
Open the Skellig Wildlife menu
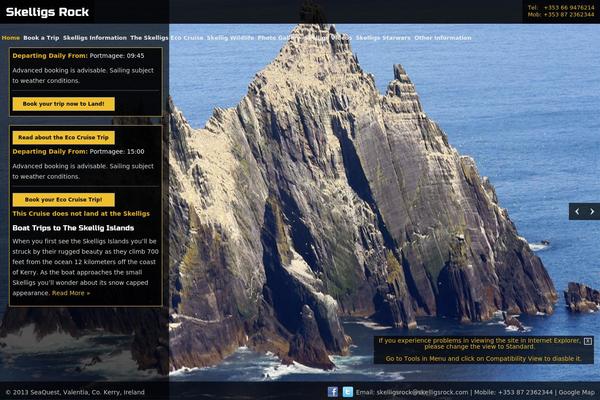[230, 38]
